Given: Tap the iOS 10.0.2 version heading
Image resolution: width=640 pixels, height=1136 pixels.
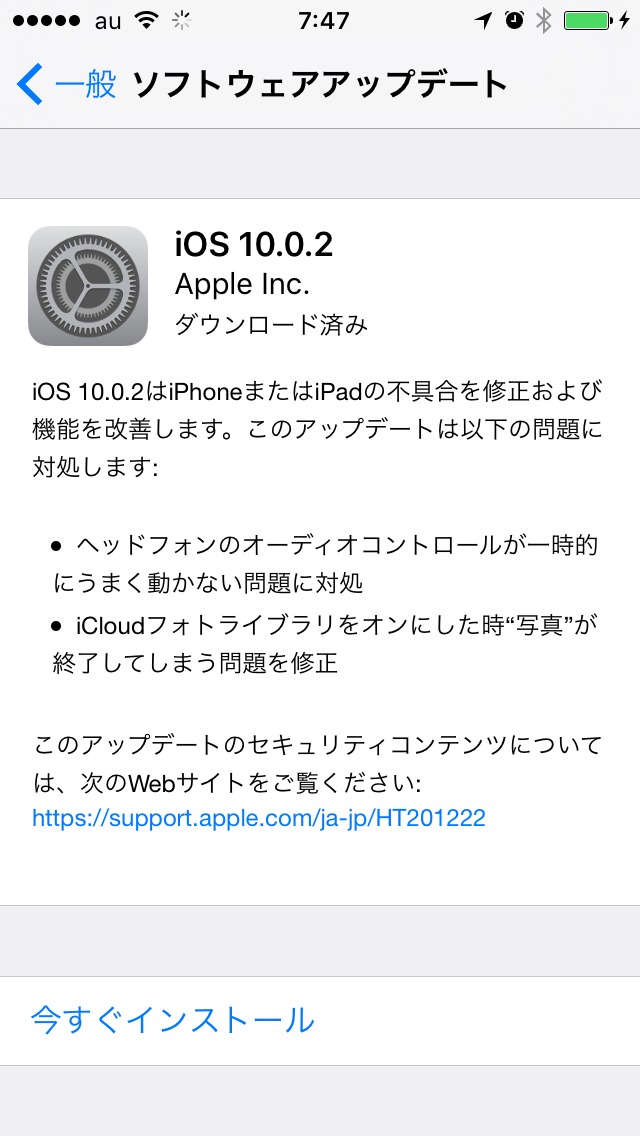Looking at the screenshot, I should point(254,245).
